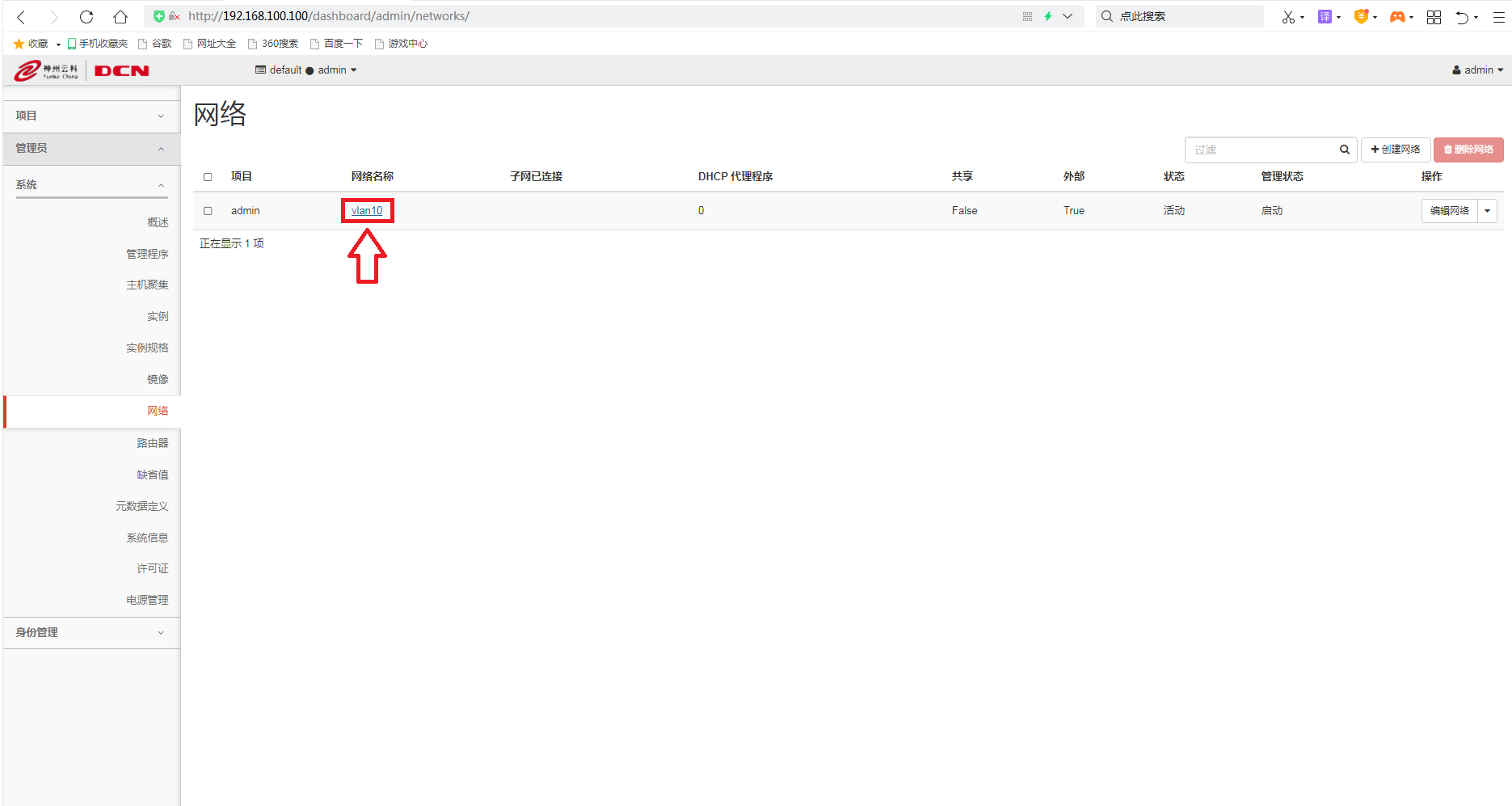Select 网络 in sidebar
Viewport: 1512px width, 806px height.
(x=158, y=411)
